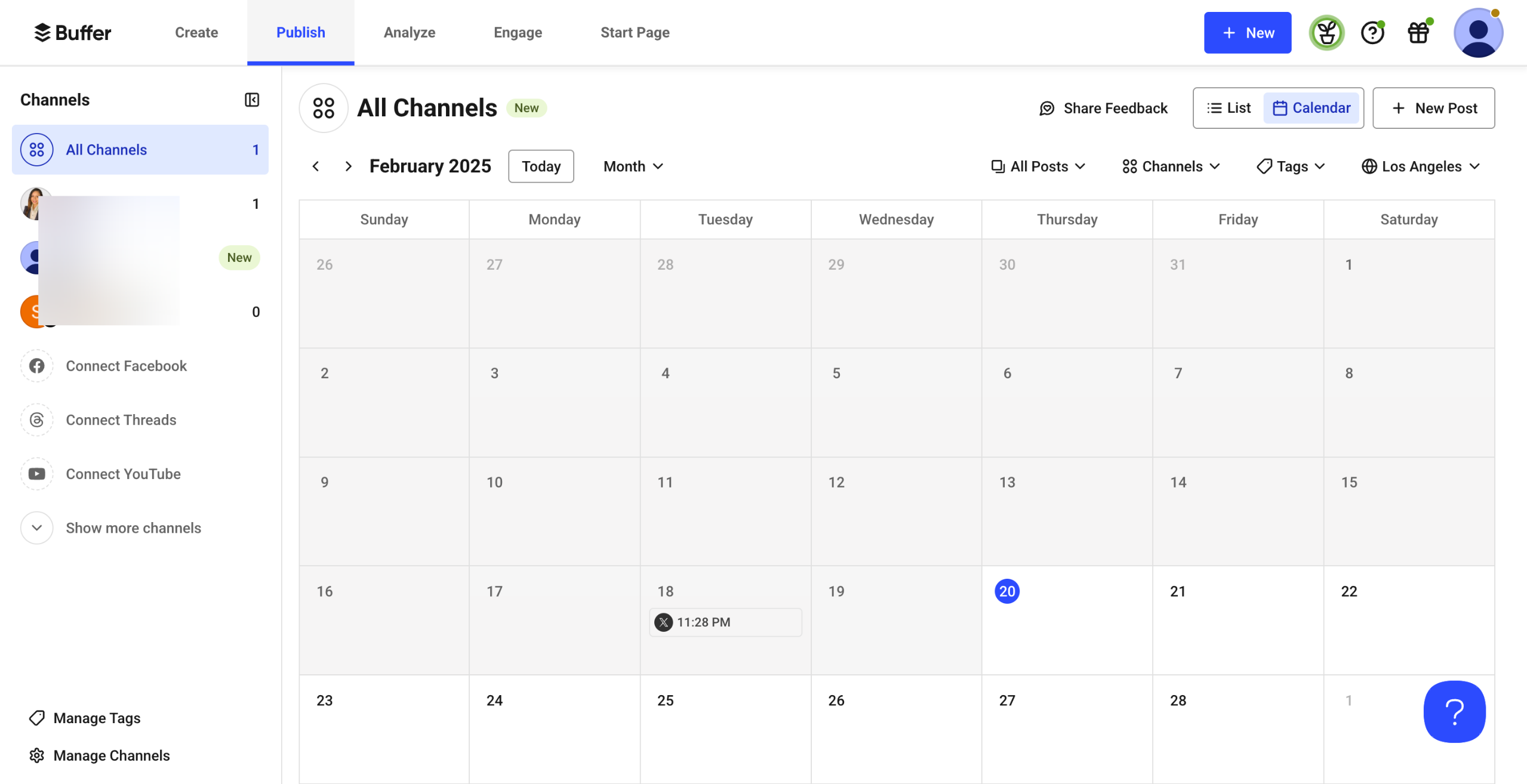Open the Engage tab

pos(518,33)
